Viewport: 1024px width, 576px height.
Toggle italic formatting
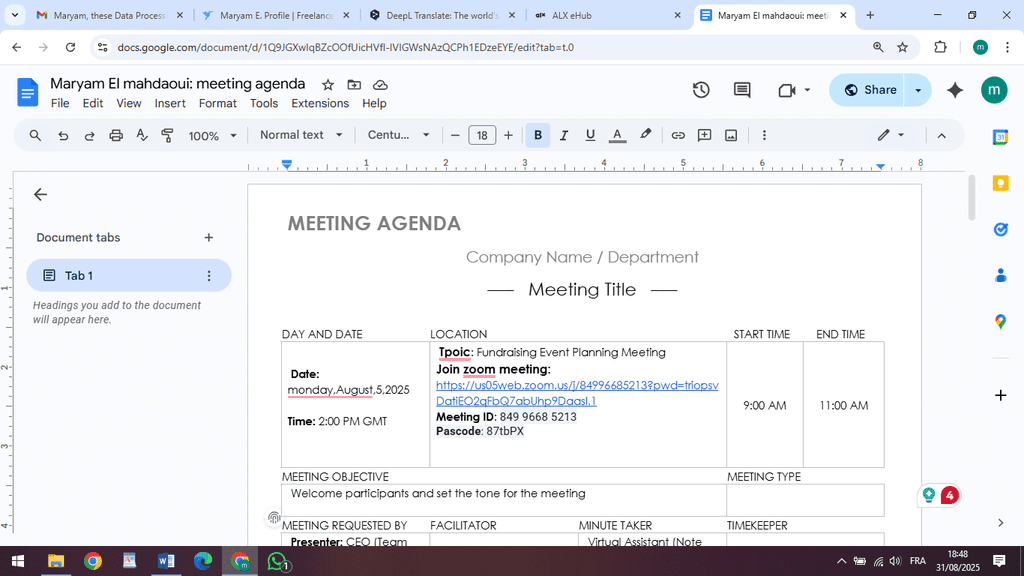pyautogui.click(x=564, y=135)
